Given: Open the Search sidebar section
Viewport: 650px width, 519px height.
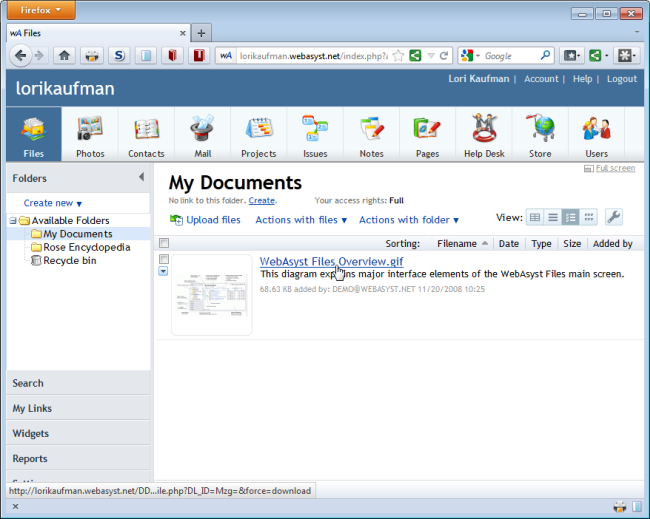Looking at the screenshot, I should (x=78, y=383).
